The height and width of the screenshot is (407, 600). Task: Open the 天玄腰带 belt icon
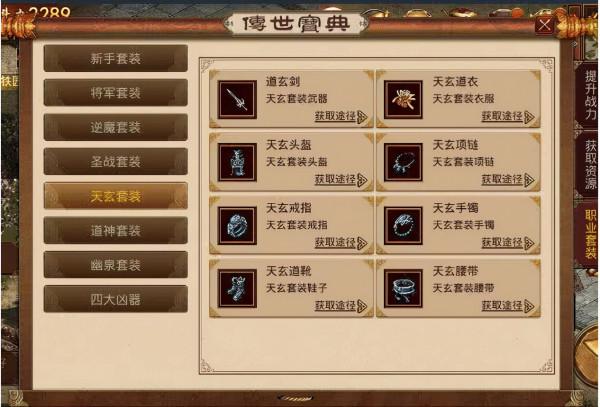pos(403,288)
